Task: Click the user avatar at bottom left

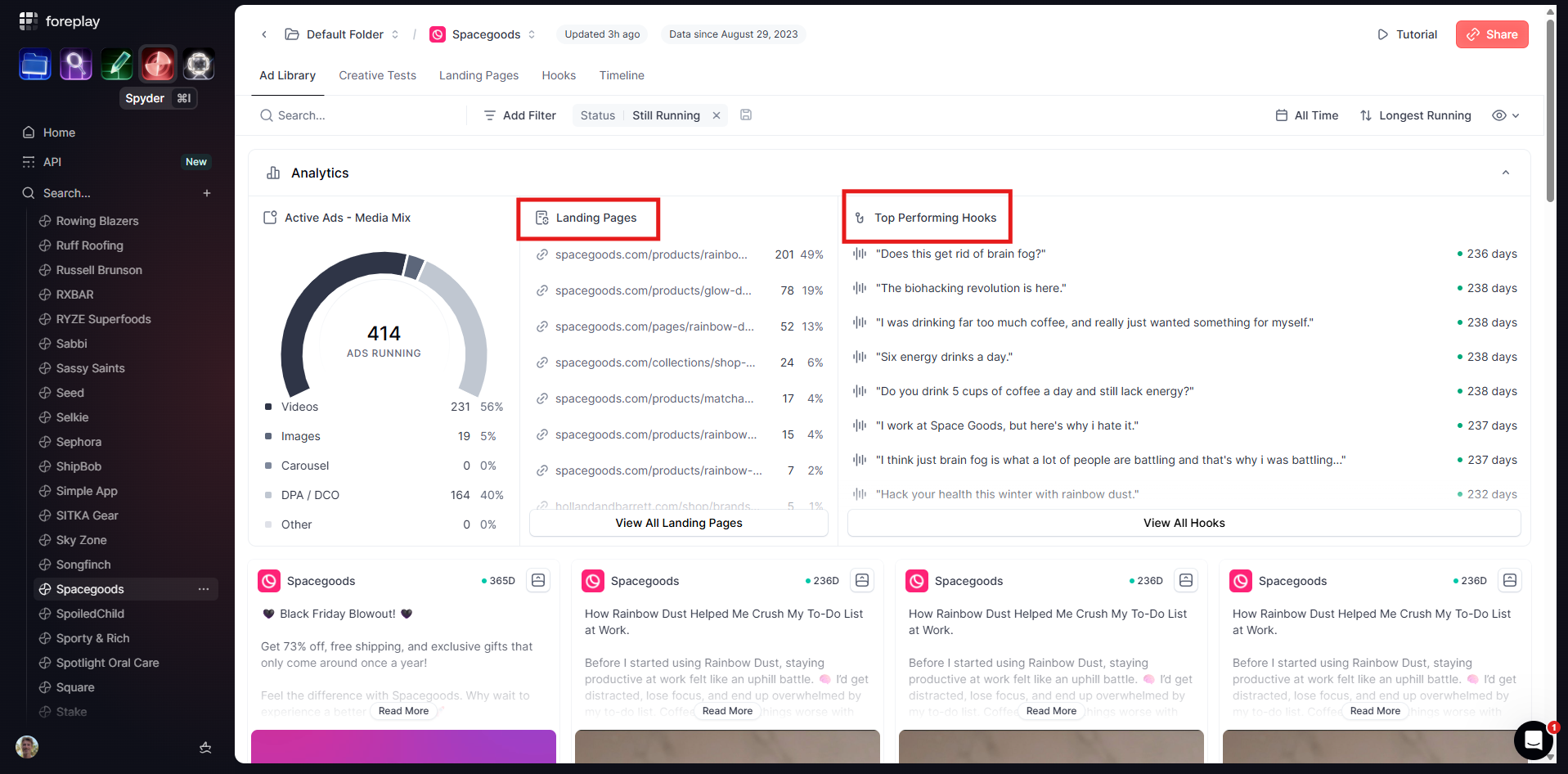Action: 27,746
